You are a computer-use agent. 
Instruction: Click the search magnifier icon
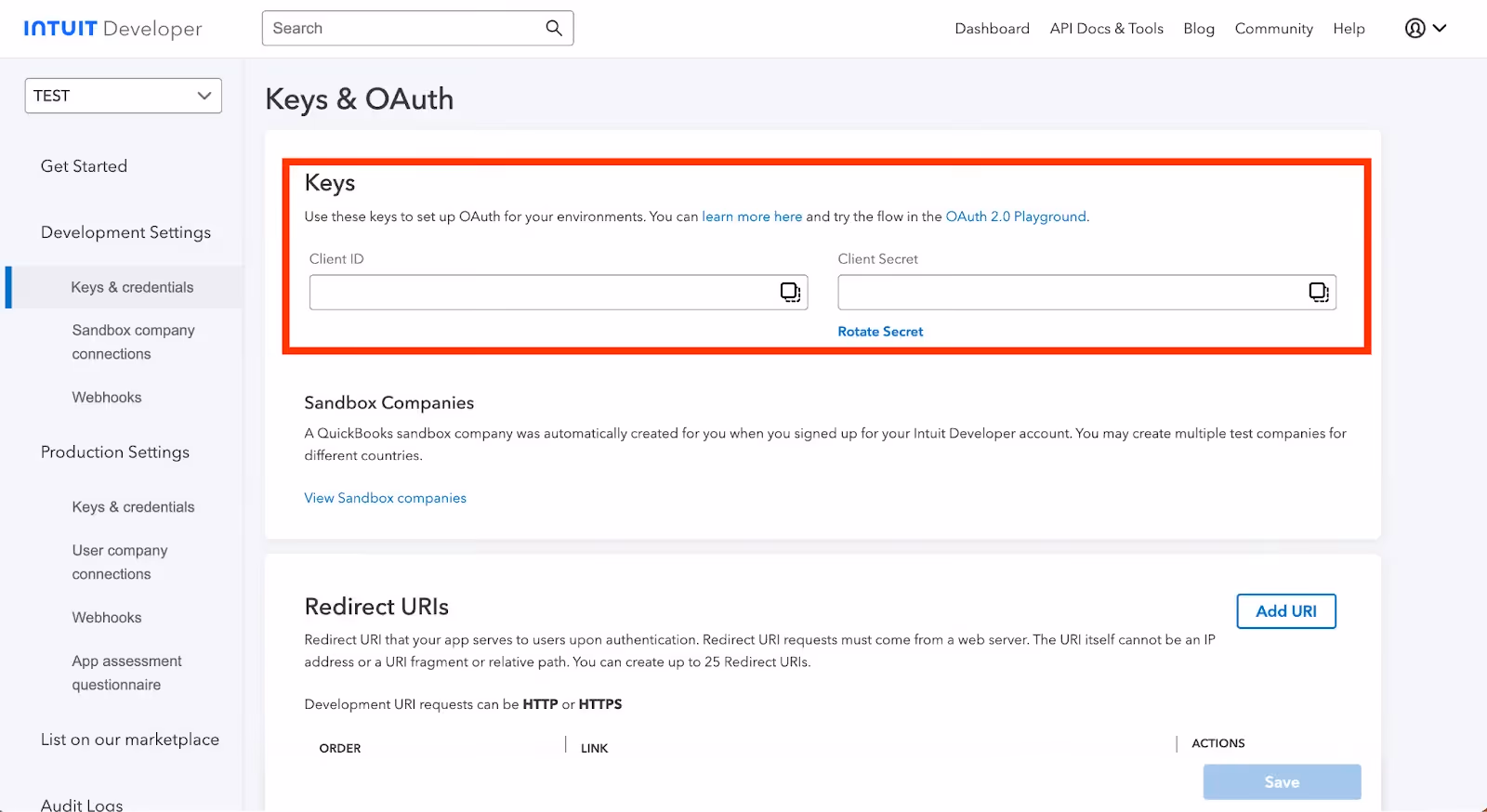(x=554, y=28)
